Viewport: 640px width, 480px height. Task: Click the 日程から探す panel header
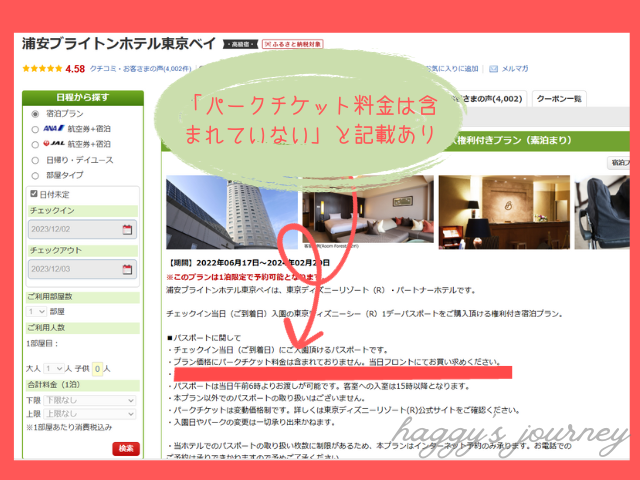[x=83, y=98]
